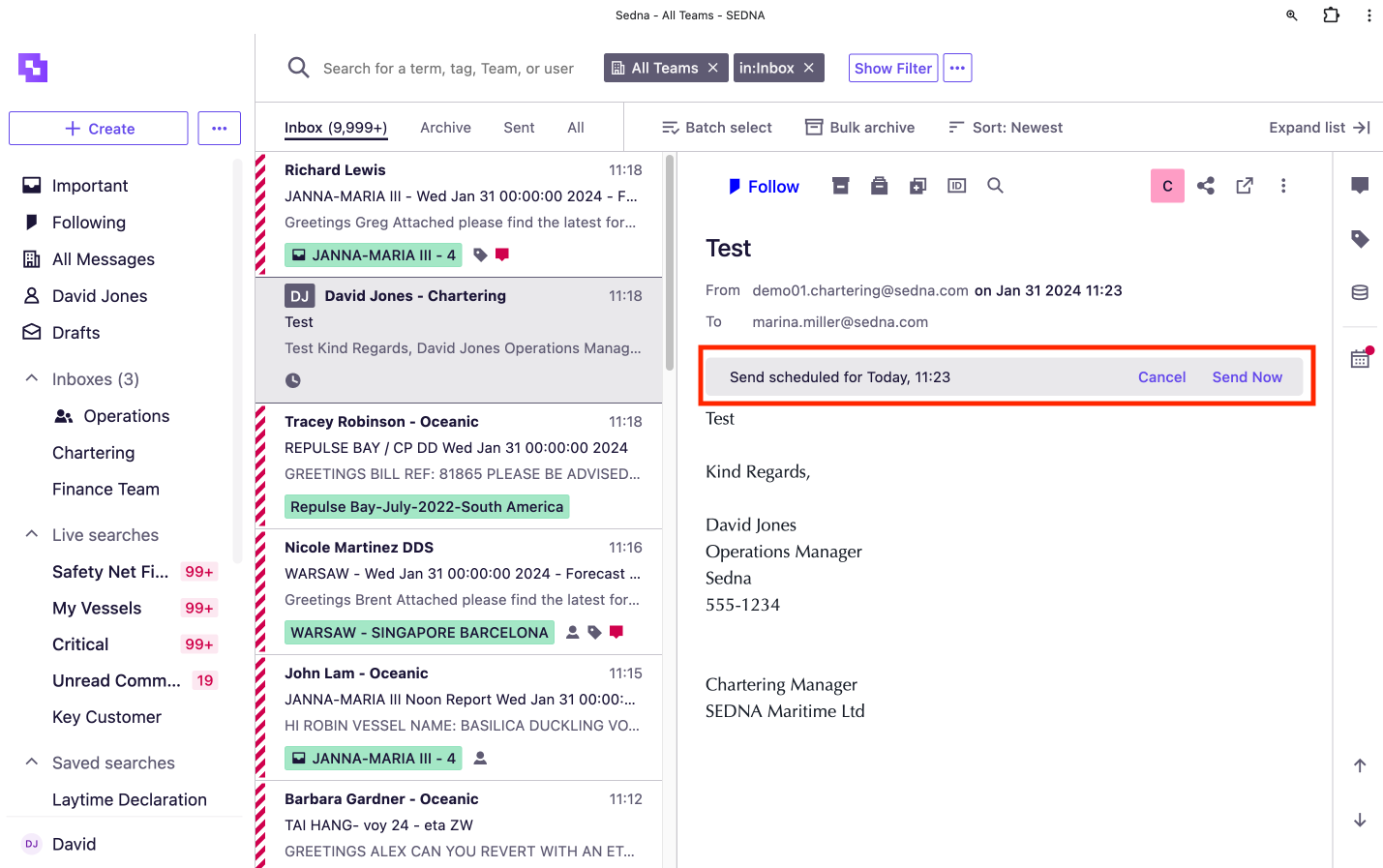Click the browser zoom magnifier icon
Viewport: 1383px width, 868px height.
point(1292,15)
